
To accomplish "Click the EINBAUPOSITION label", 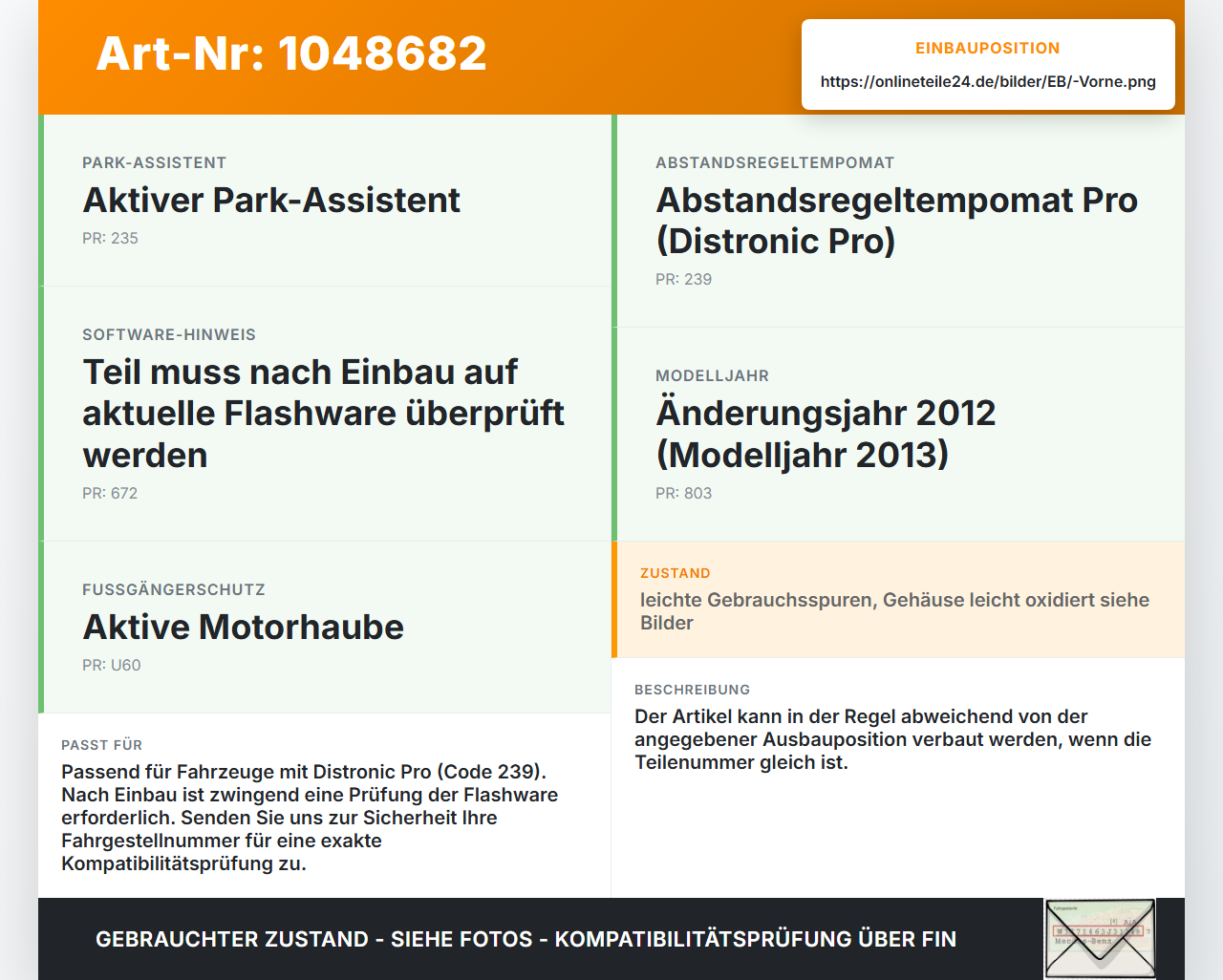I will click(x=988, y=48).
